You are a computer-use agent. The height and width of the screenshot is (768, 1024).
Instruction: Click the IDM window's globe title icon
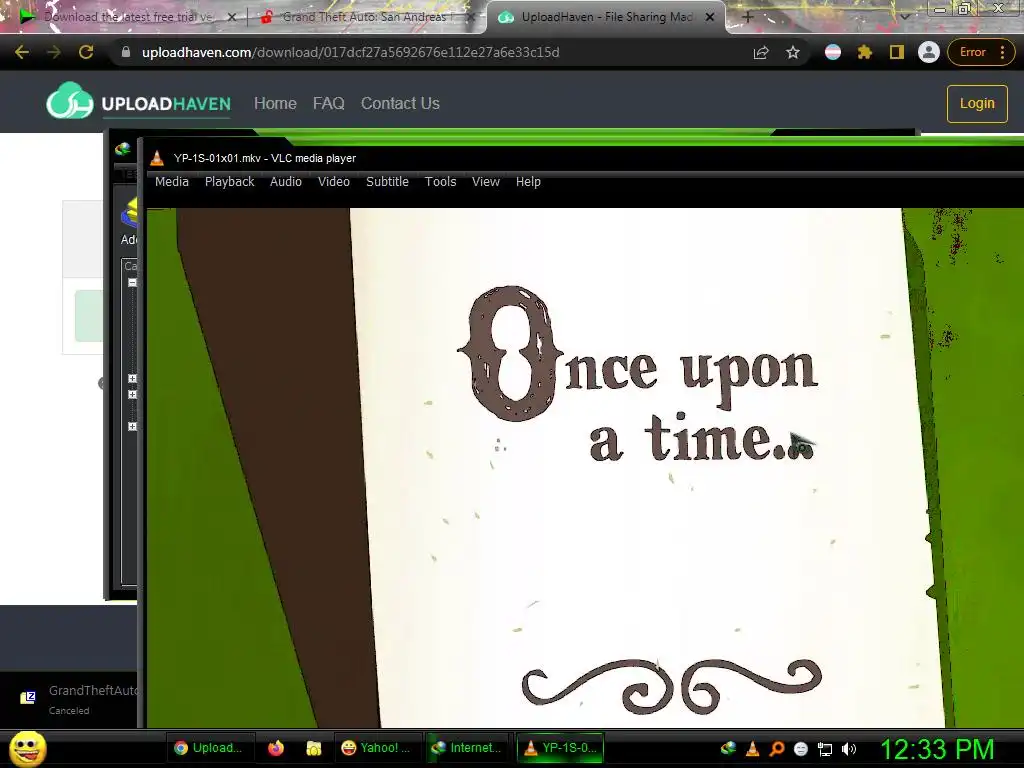(x=123, y=150)
